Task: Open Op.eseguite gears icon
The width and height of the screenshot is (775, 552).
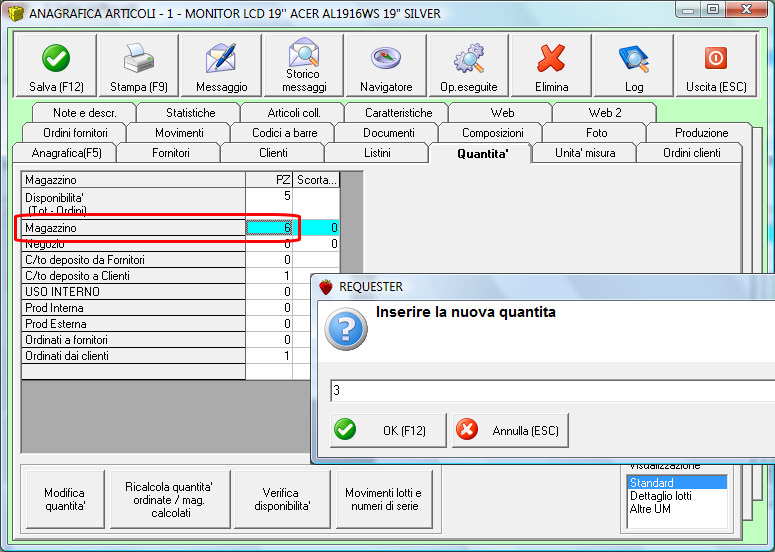Action: point(469,58)
